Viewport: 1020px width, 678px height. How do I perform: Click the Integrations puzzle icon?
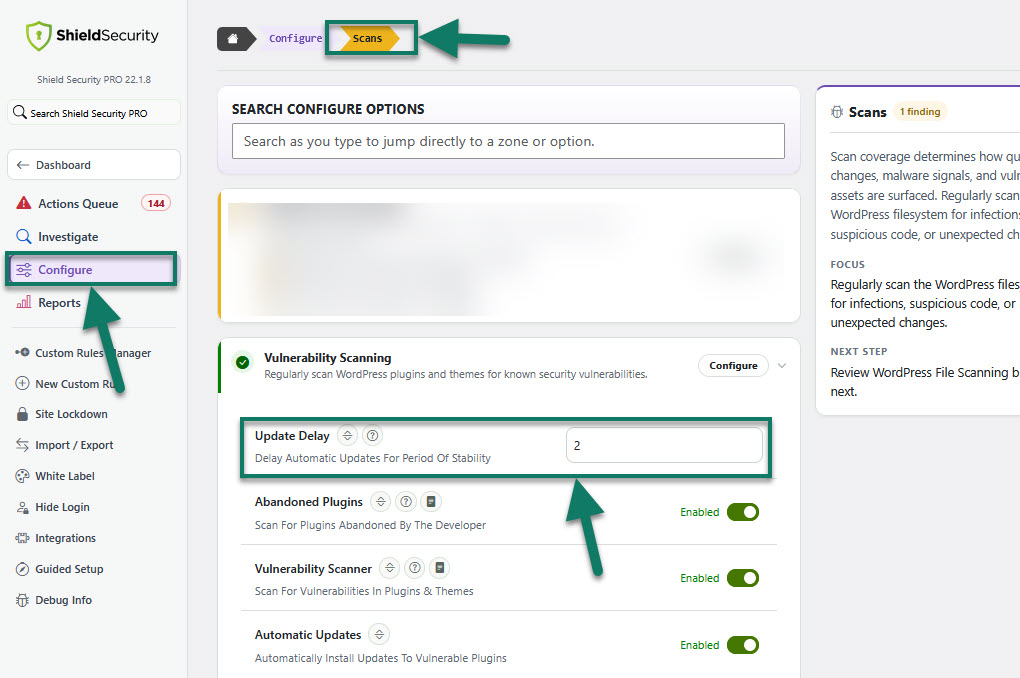22,538
